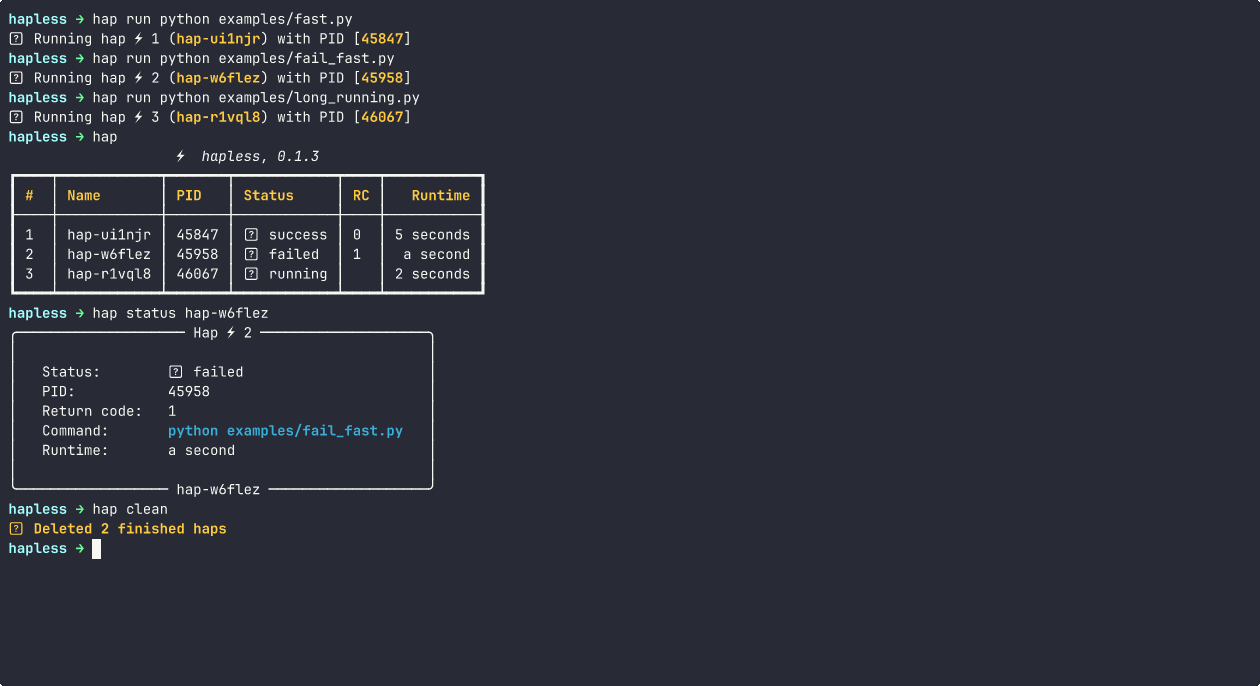Click the success status icon for hap-ui1njr
The image size is (1260, 686).
pyautogui.click(x=251, y=234)
